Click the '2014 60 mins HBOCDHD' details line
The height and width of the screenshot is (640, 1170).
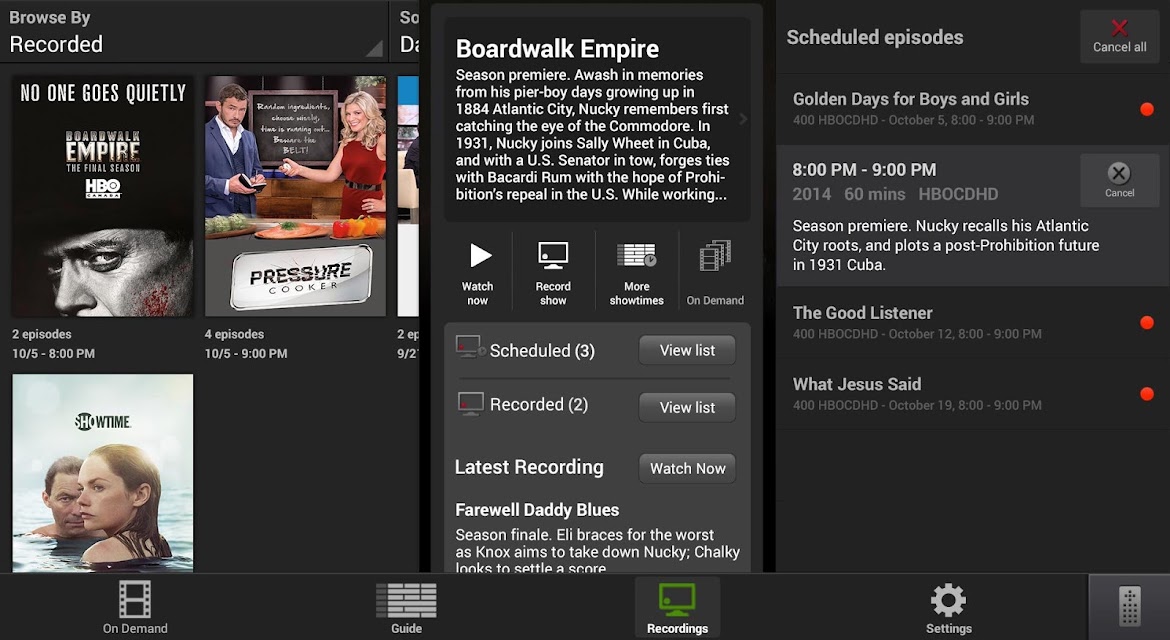click(895, 194)
